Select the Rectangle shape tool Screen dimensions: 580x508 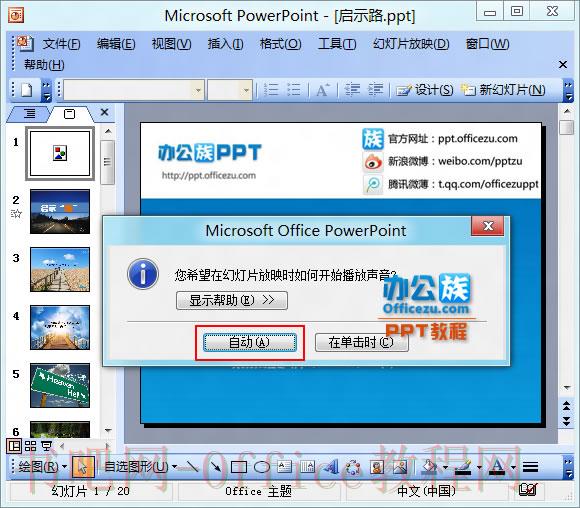239,467
